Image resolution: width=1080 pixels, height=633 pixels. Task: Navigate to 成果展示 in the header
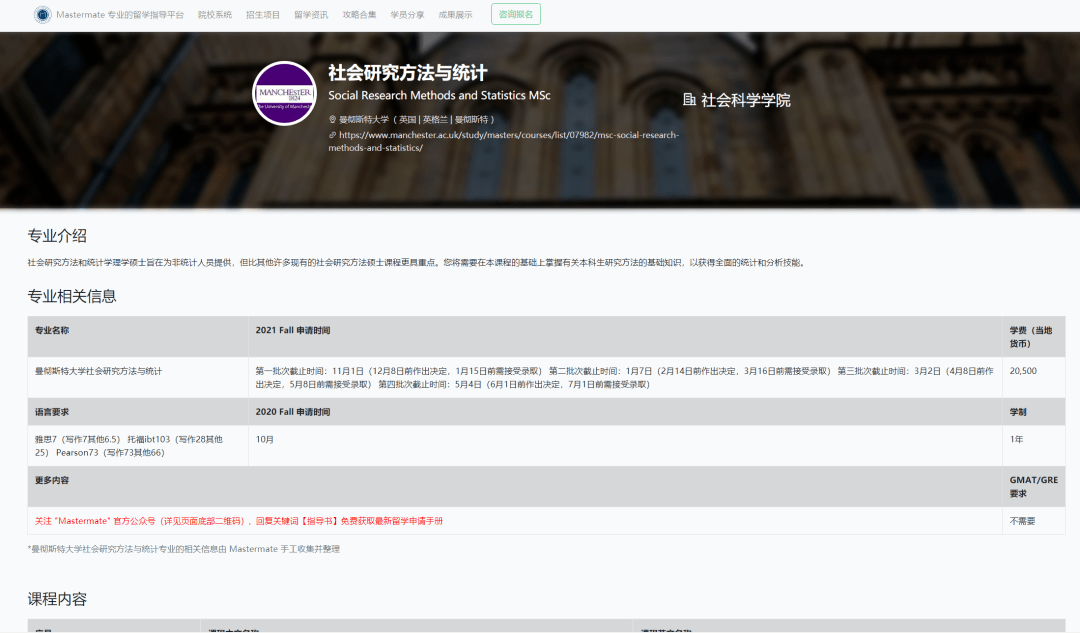pos(456,14)
